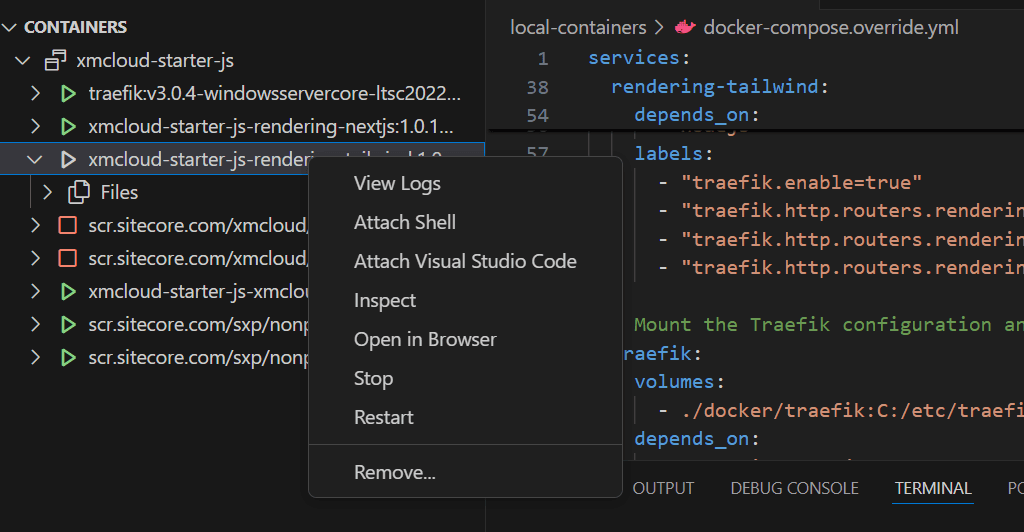Screen dimensions: 1024x532
Task: Select Attach Shell menu entry
Action: 404,222
